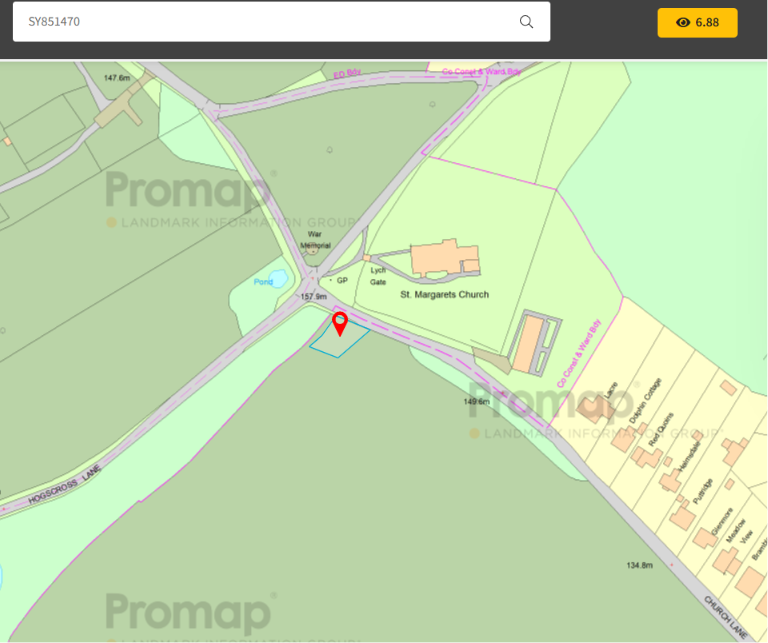
Task: Click the blue Pond label
Action: tap(263, 282)
